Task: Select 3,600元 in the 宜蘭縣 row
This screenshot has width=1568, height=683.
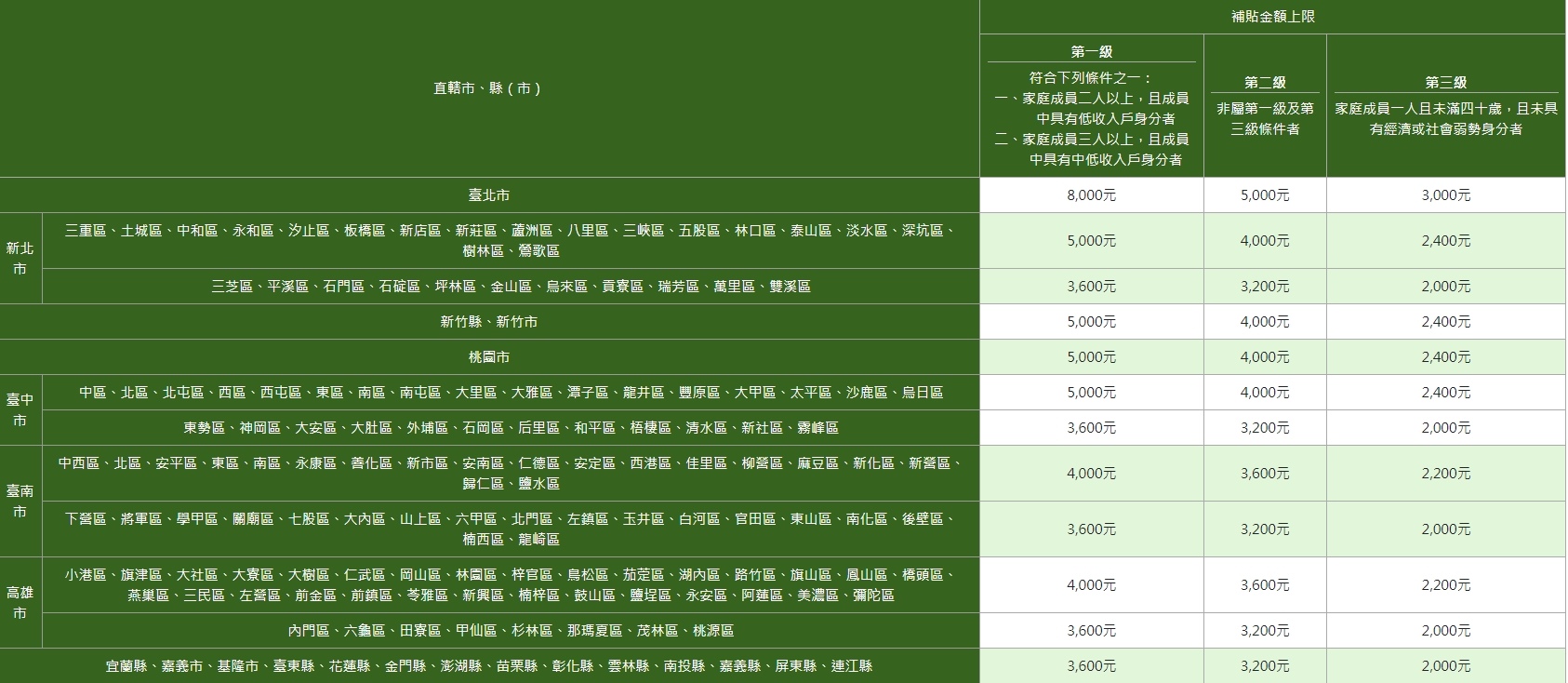Action: tap(1091, 666)
